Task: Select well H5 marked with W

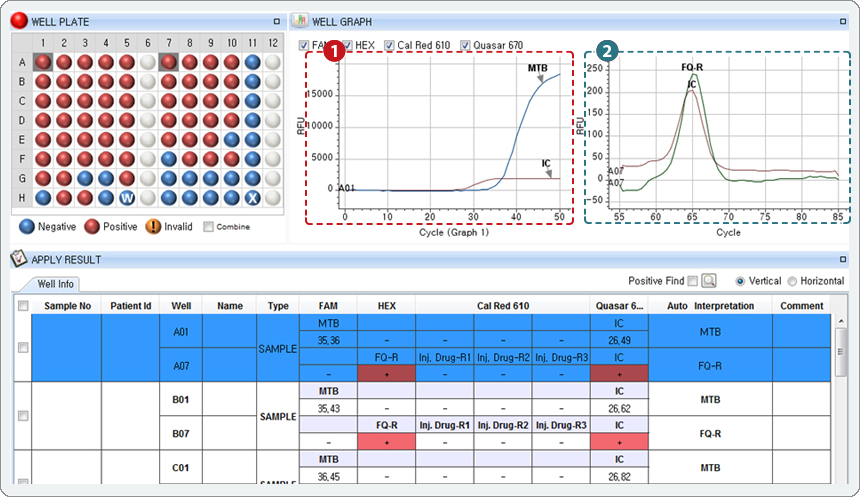Action: (126, 198)
